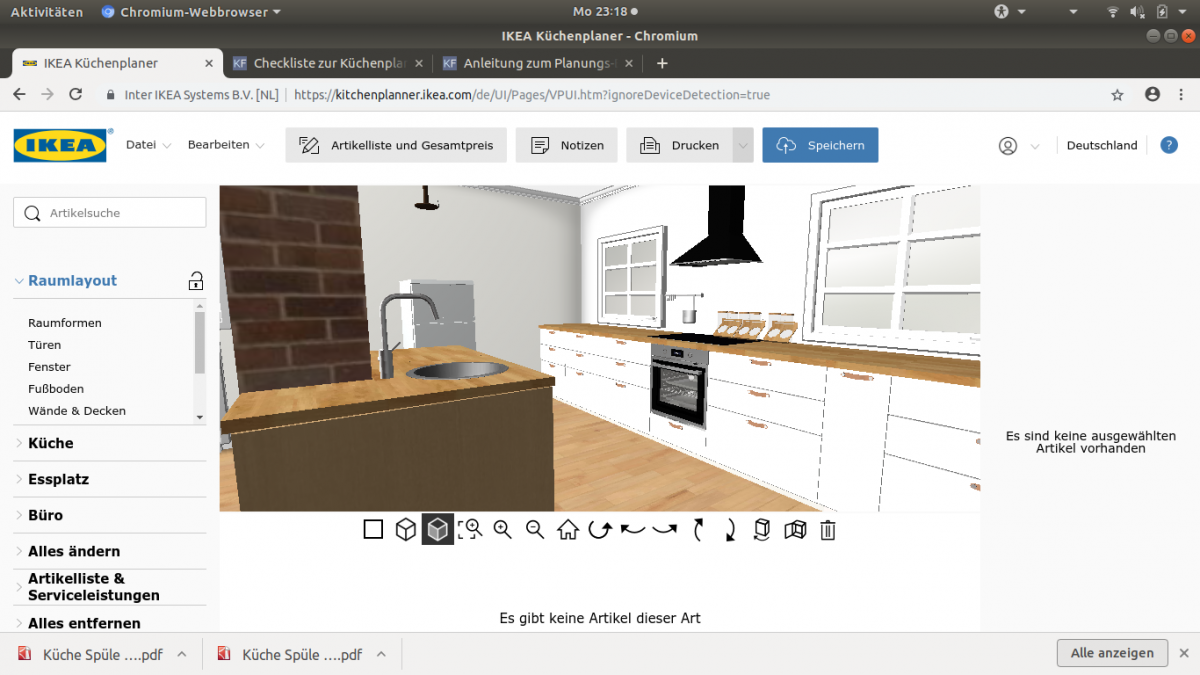This screenshot has width=1200, height=675.
Task: Open the Datei menu
Action: pos(148,145)
